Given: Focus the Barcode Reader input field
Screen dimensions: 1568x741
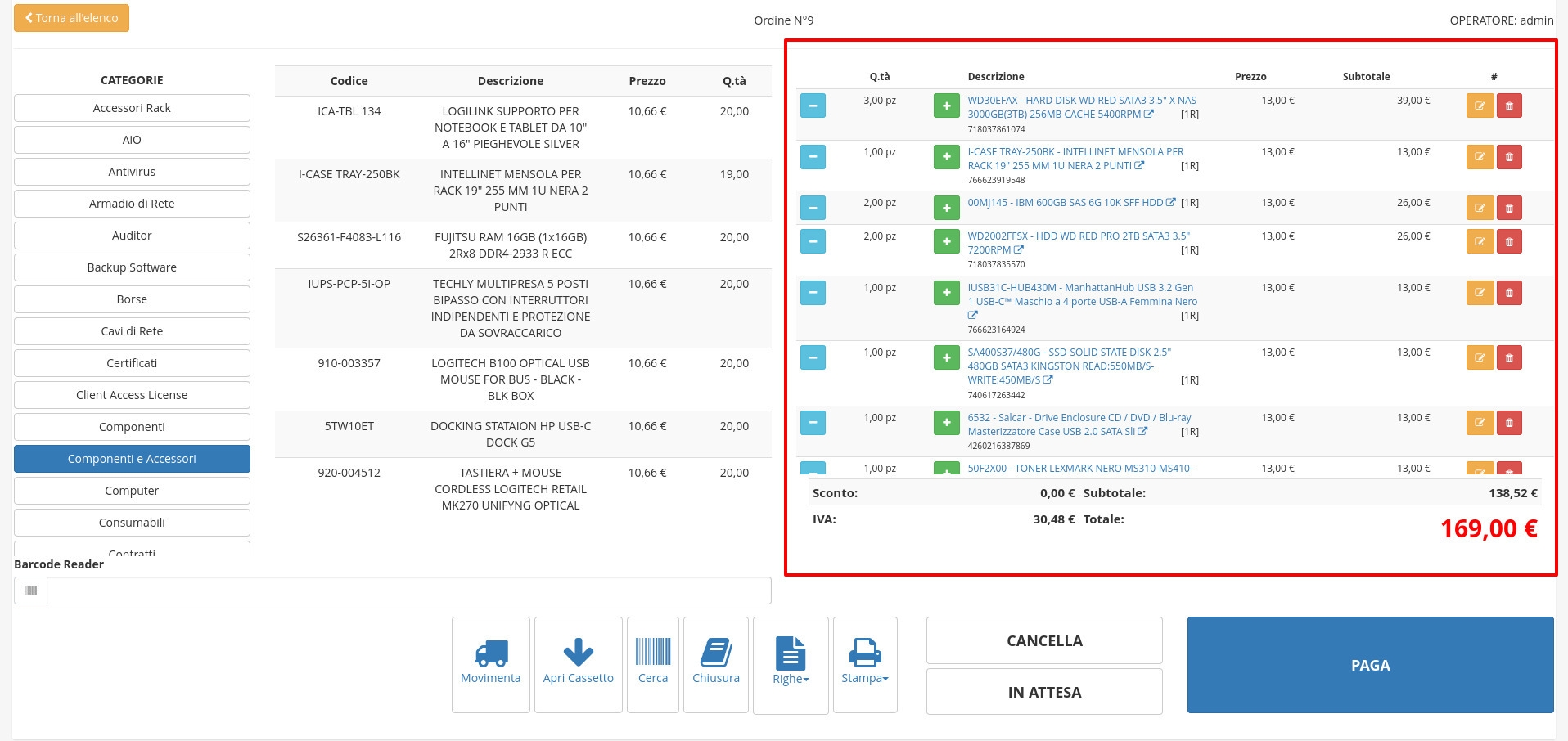Looking at the screenshot, I should click(408, 591).
